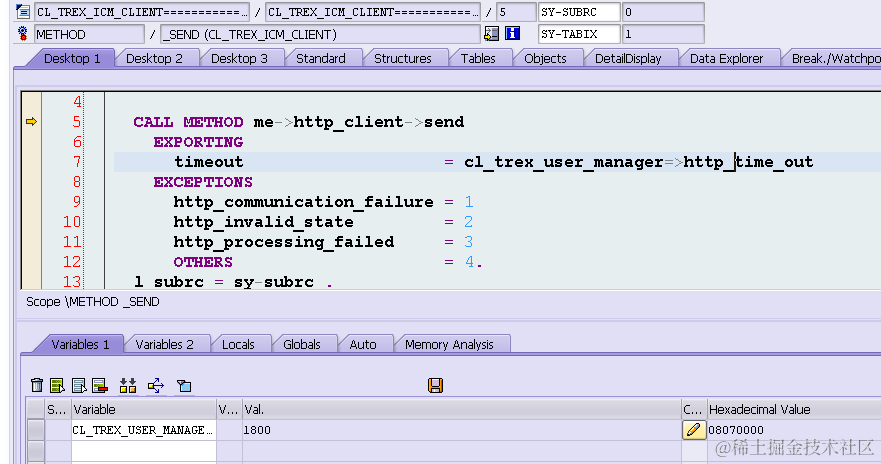Click line number 7 in source gutter
The image size is (881, 464).
76,162
